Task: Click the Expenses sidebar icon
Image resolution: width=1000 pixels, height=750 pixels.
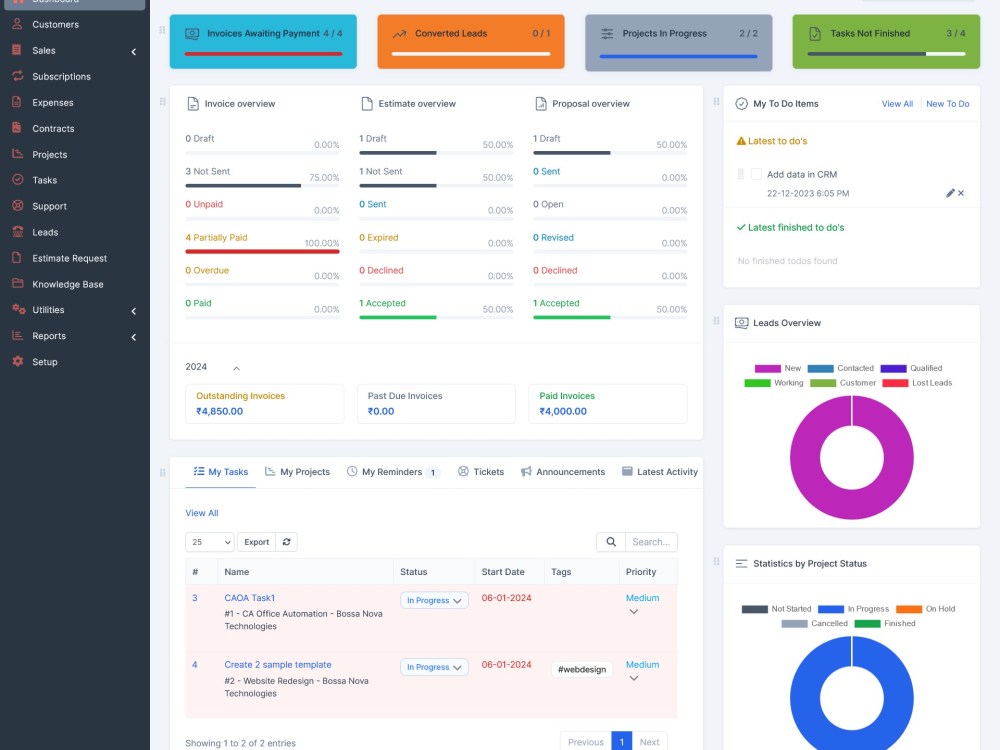Action: click(17, 102)
